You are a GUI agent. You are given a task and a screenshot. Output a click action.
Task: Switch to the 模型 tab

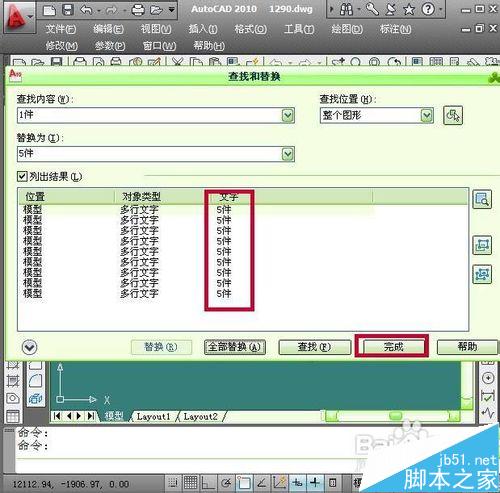[x=114, y=416]
